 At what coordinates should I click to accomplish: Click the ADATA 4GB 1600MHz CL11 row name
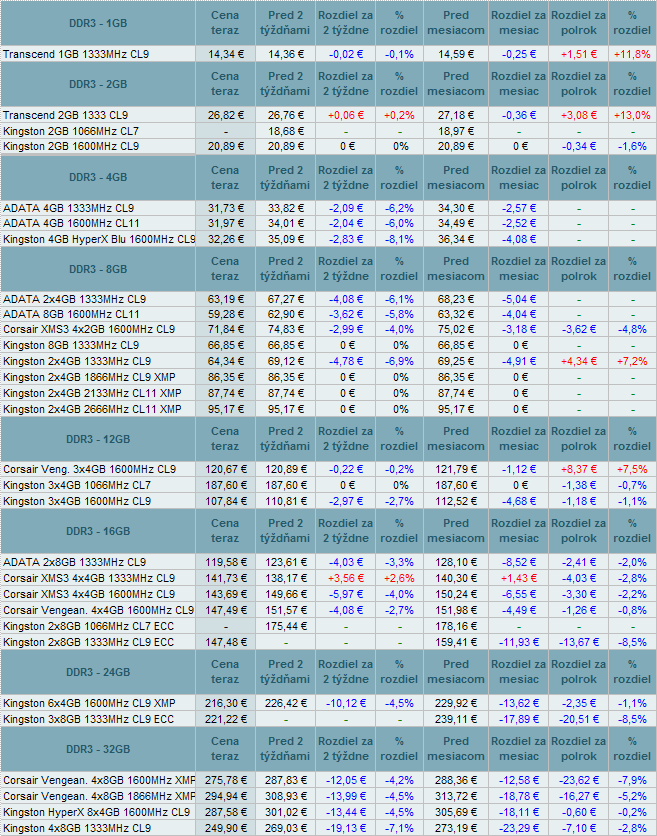pyautogui.click(x=71, y=223)
